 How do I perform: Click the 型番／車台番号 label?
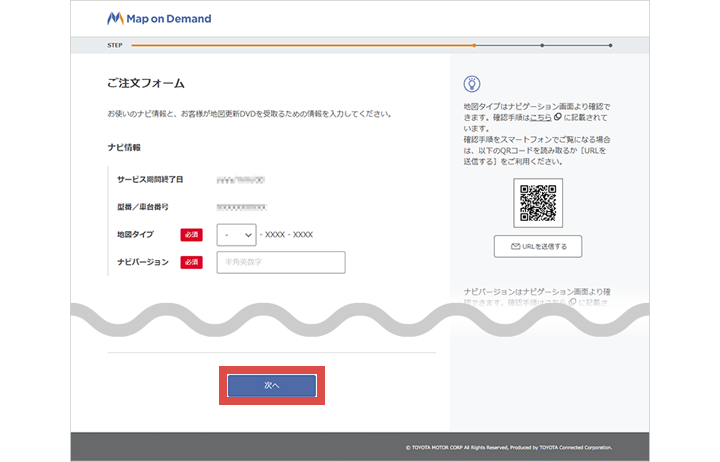(x=143, y=207)
